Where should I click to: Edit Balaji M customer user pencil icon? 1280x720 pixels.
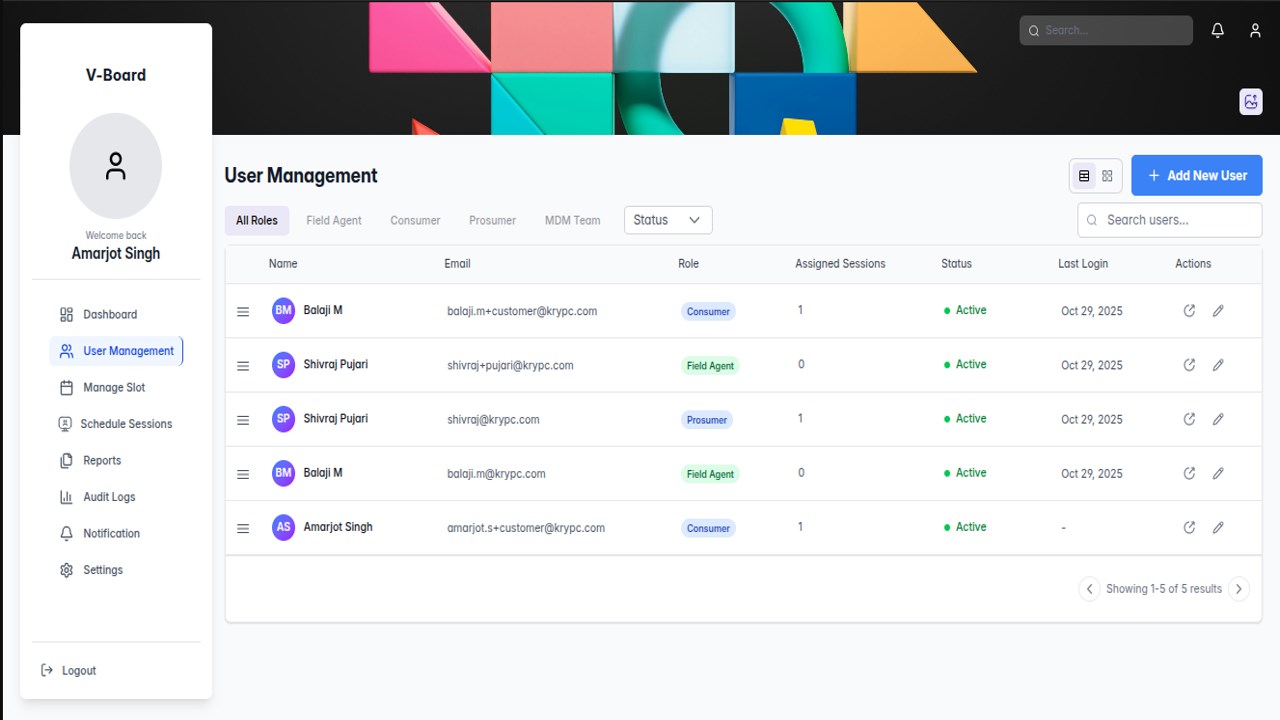tap(1218, 311)
